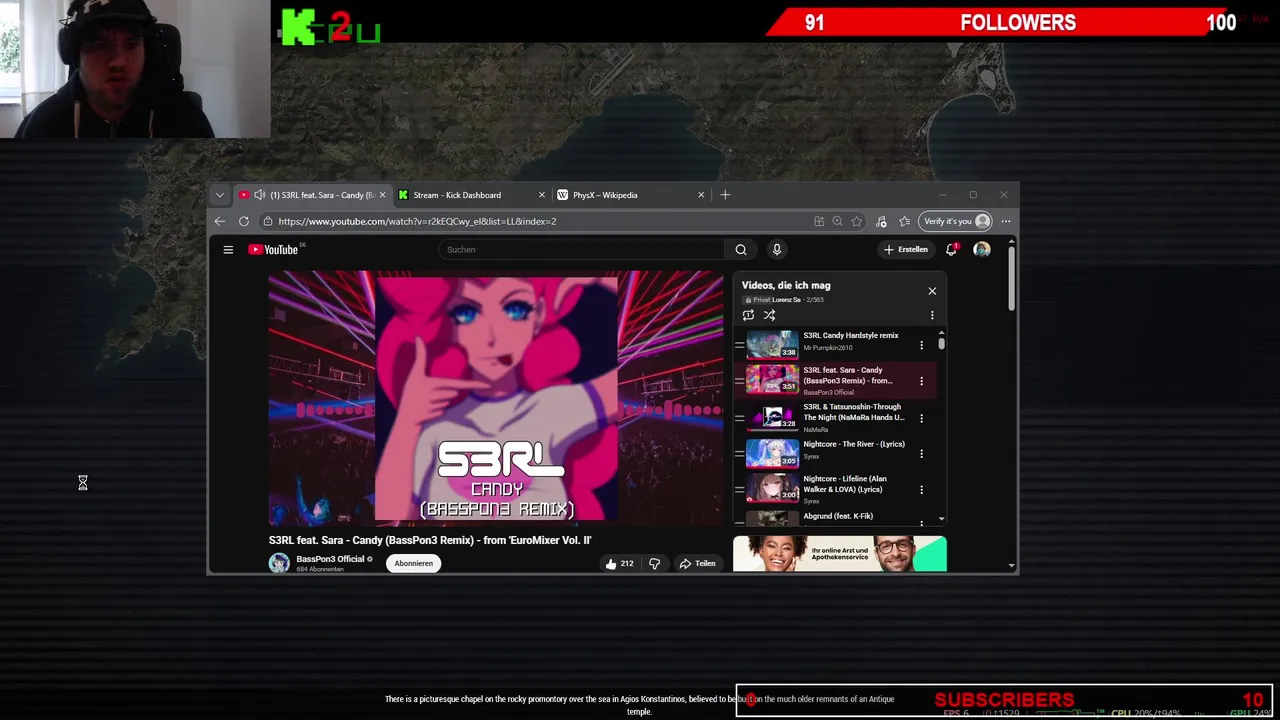Click the playlist scroll up arrow
Viewport: 1280px width, 720px height.
941,333
